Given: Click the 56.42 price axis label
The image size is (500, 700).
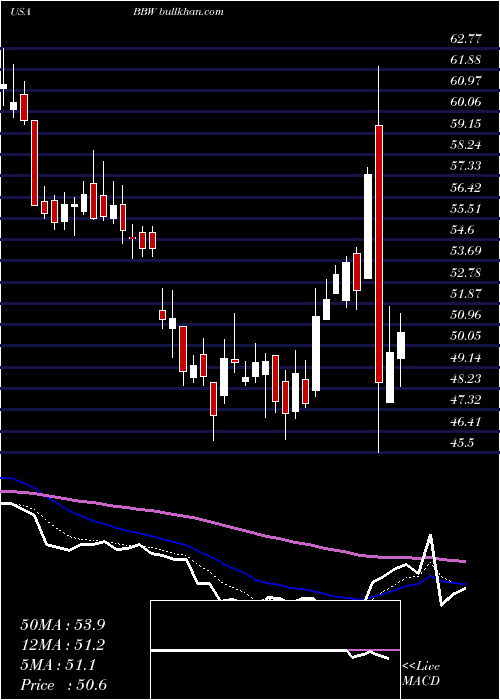Looking at the screenshot, I should (x=466, y=187).
